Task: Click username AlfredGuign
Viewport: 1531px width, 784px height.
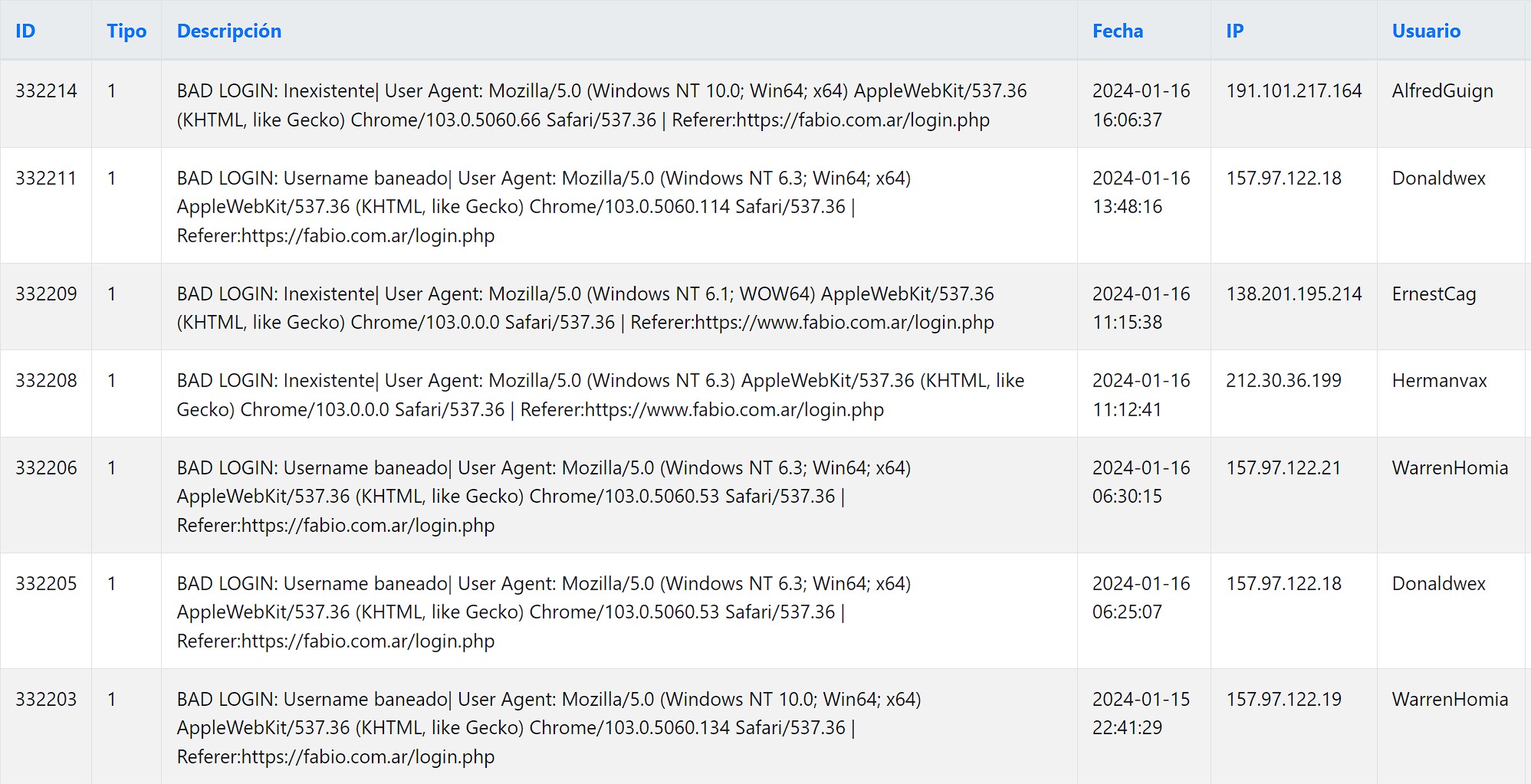Action: (x=1443, y=90)
